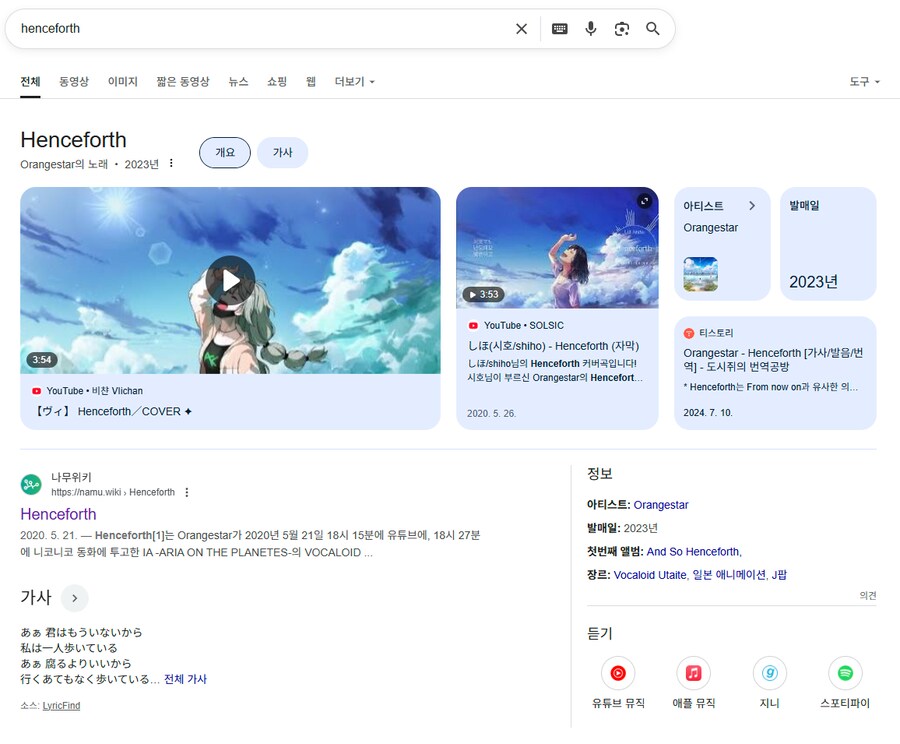Expand the SOLSIC video thumbnail fullscreen icon
This screenshot has height=744, width=900.
click(x=645, y=201)
